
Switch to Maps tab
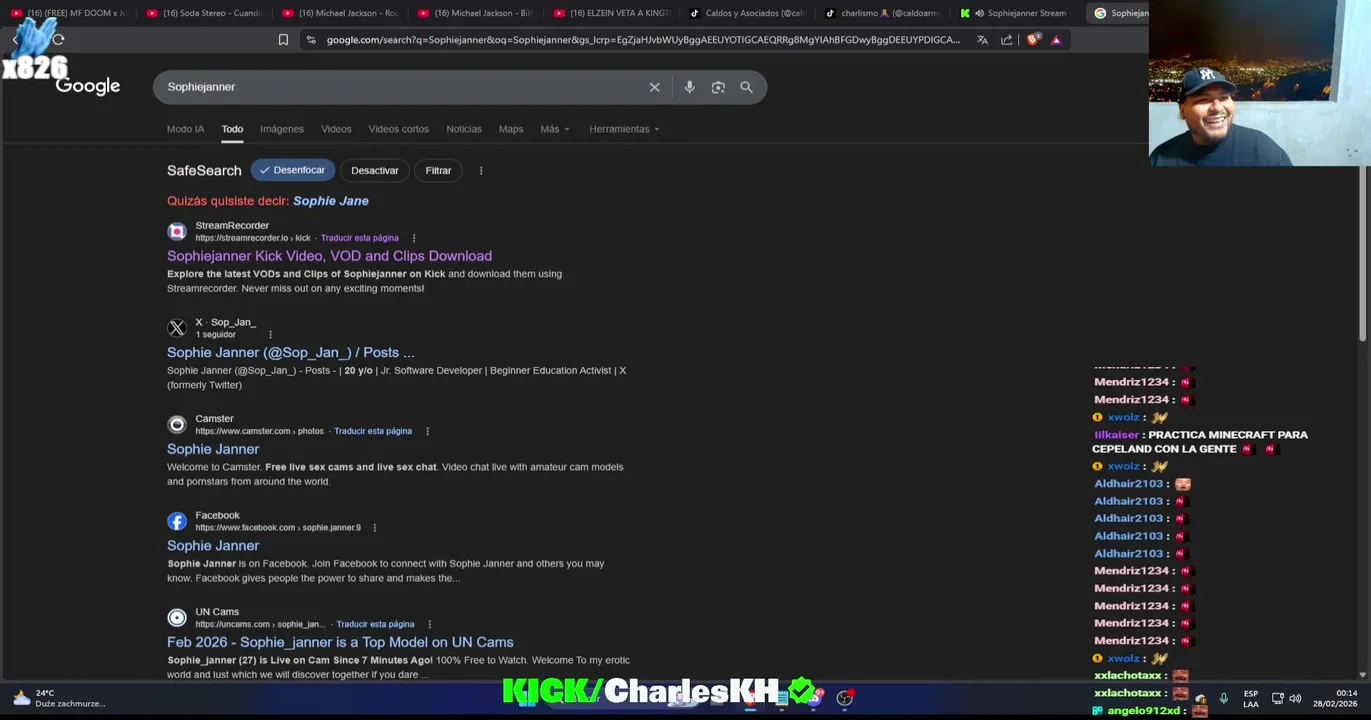[511, 129]
